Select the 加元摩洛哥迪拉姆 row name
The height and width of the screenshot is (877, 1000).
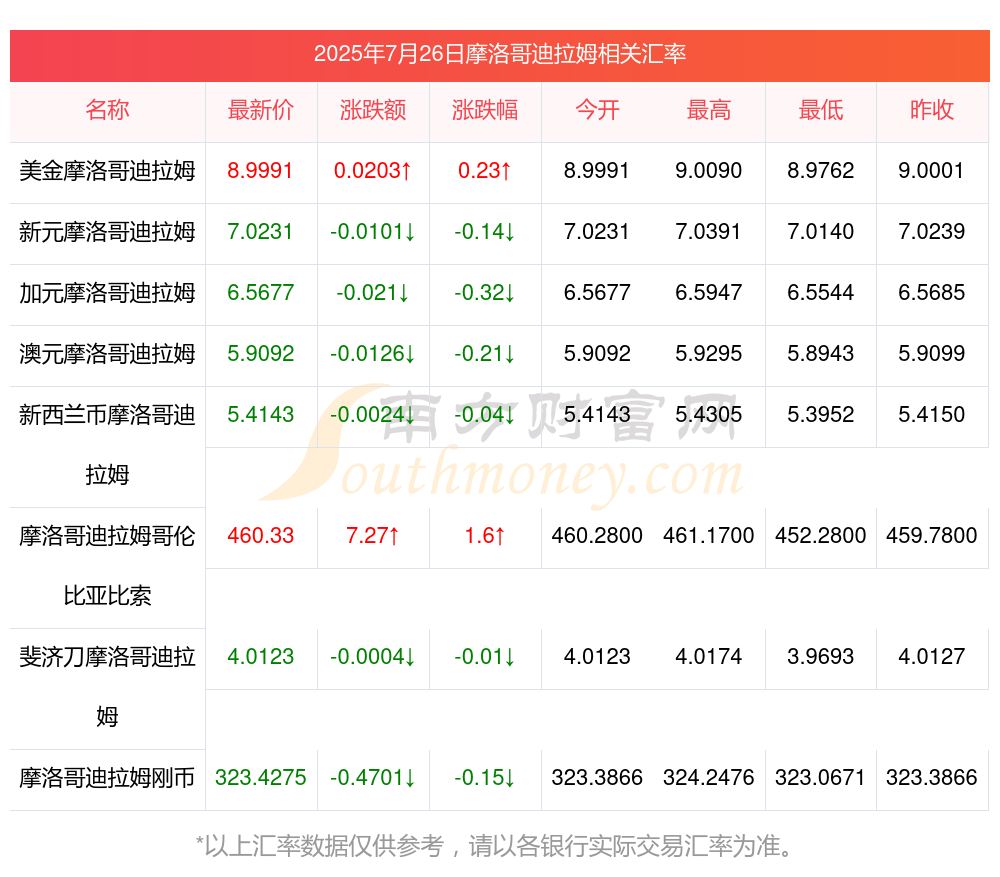click(107, 293)
